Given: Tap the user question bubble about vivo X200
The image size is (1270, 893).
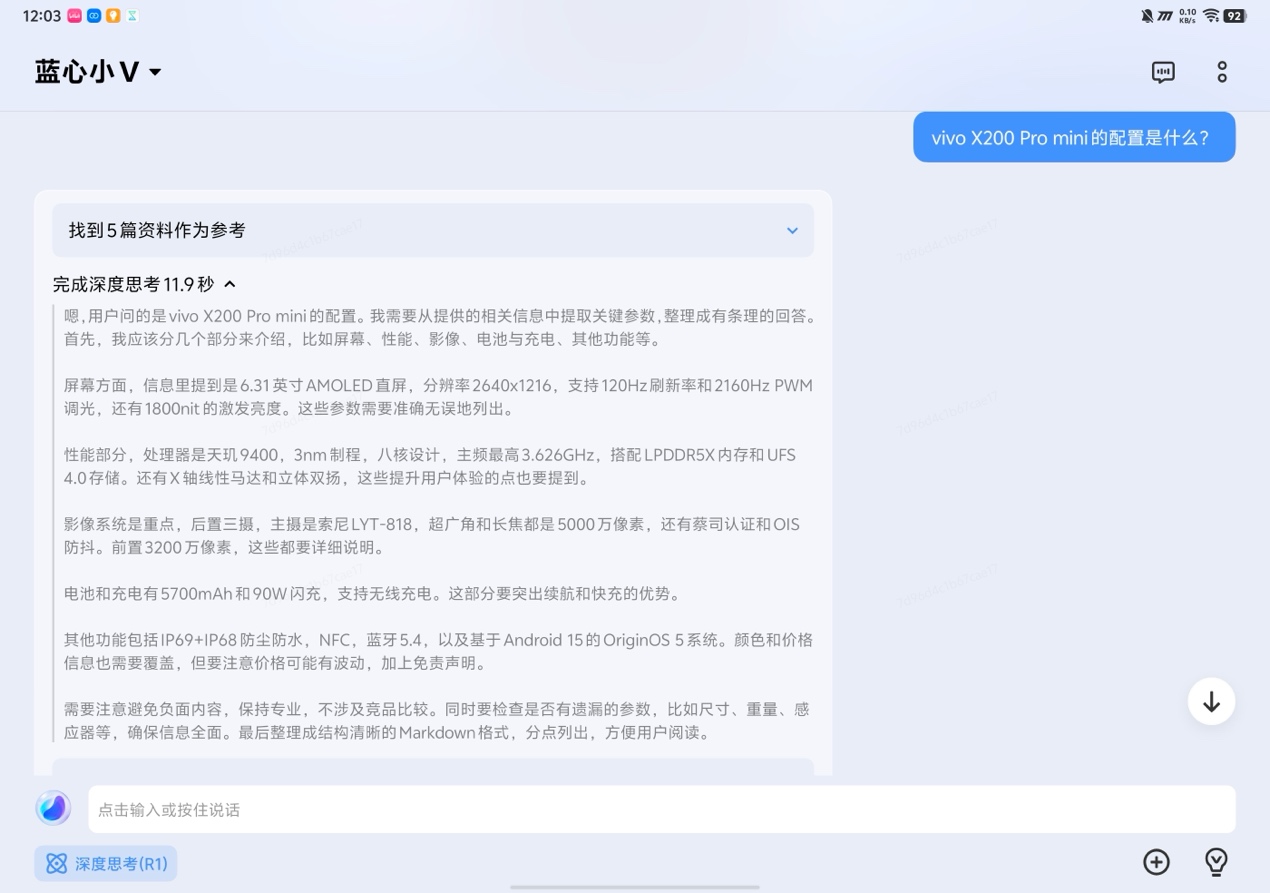Looking at the screenshot, I should [1073, 138].
